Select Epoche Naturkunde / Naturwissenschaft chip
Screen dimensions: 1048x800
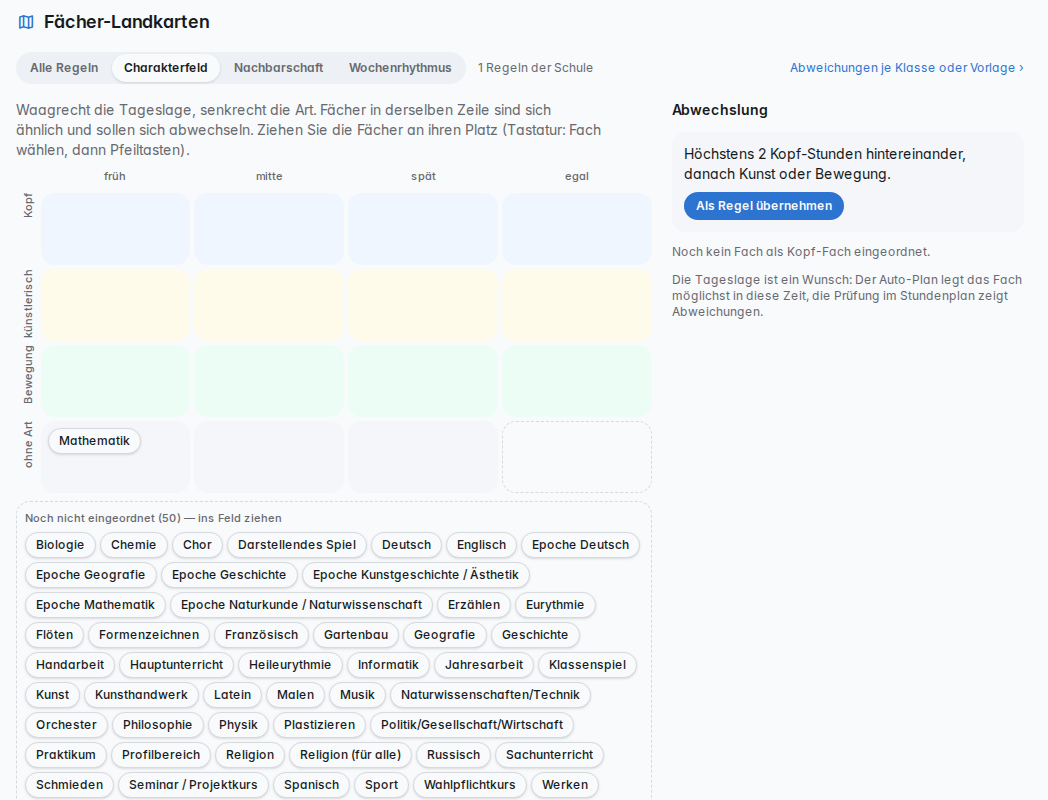(x=301, y=605)
